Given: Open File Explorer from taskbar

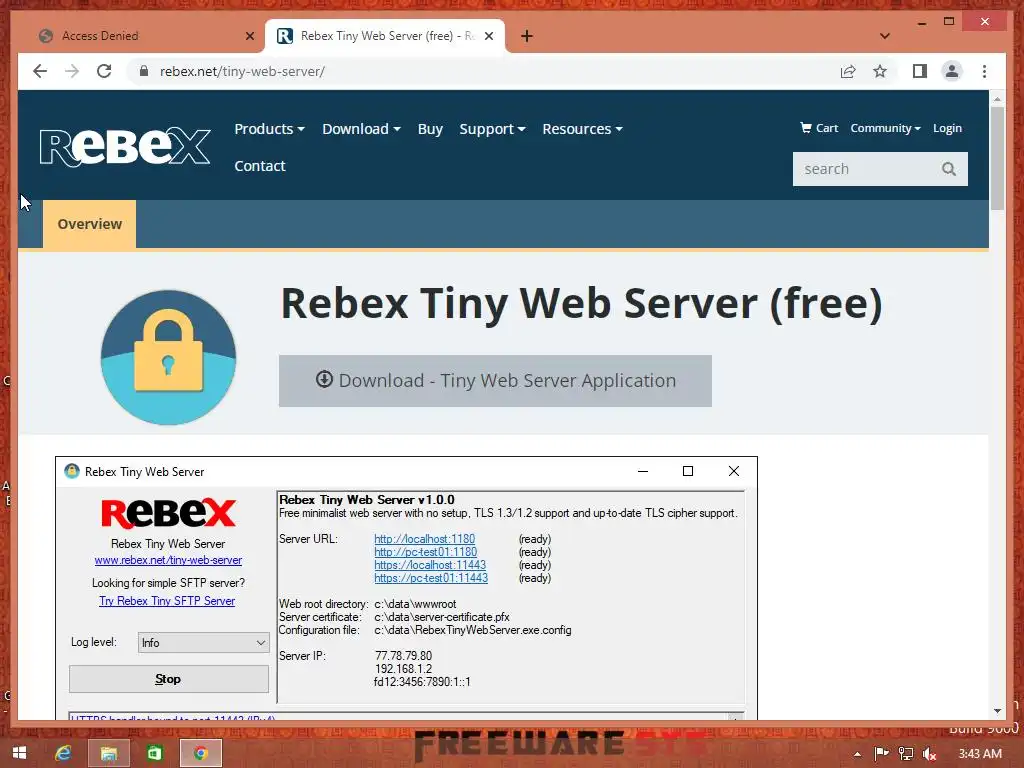Looking at the screenshot, I should coord(109,753).
